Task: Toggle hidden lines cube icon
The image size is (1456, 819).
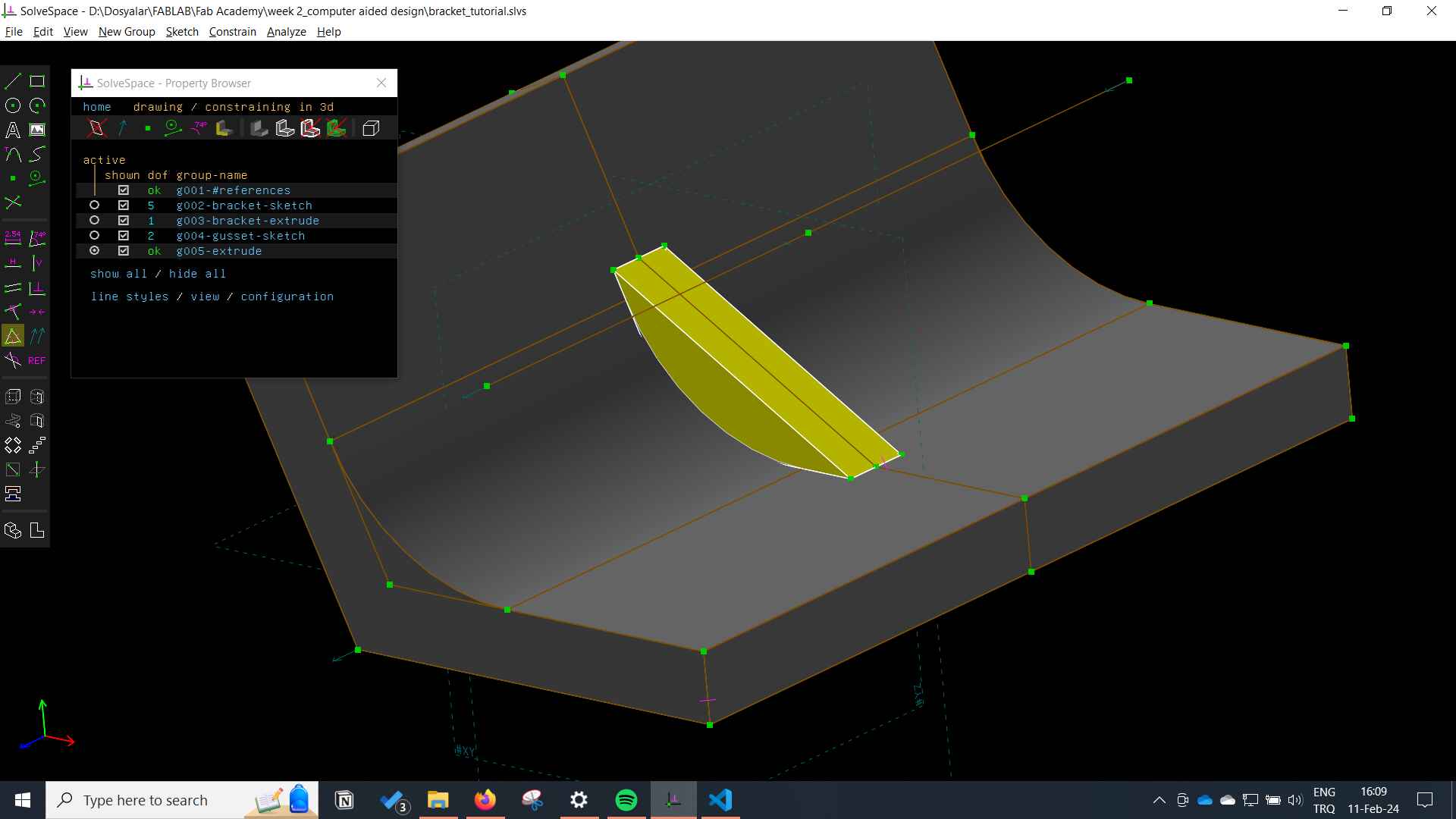Action: point(371,128)
